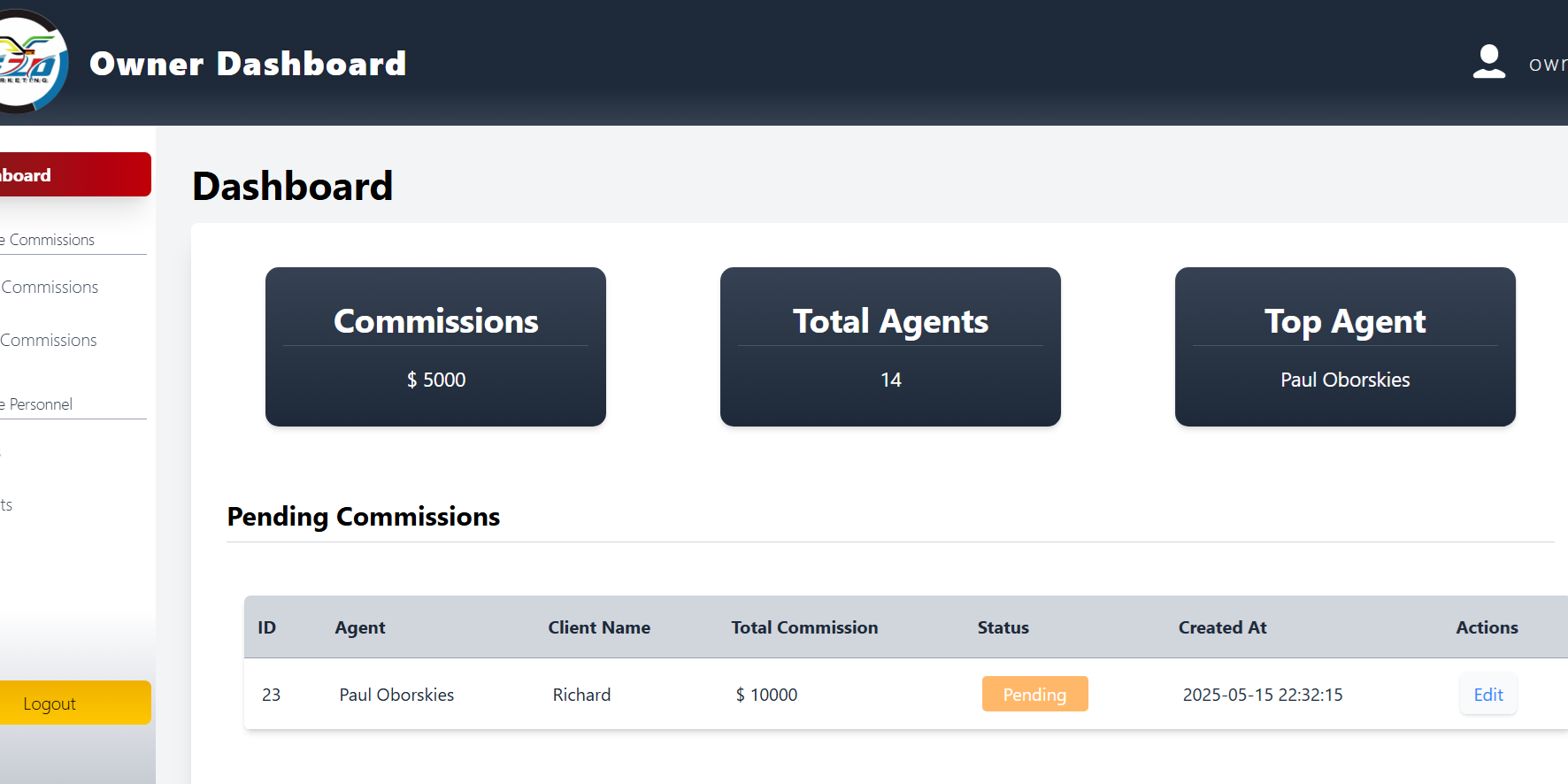Open the Commissions summary card
The height and width of the screenshot is (784, 1568).
435,347
